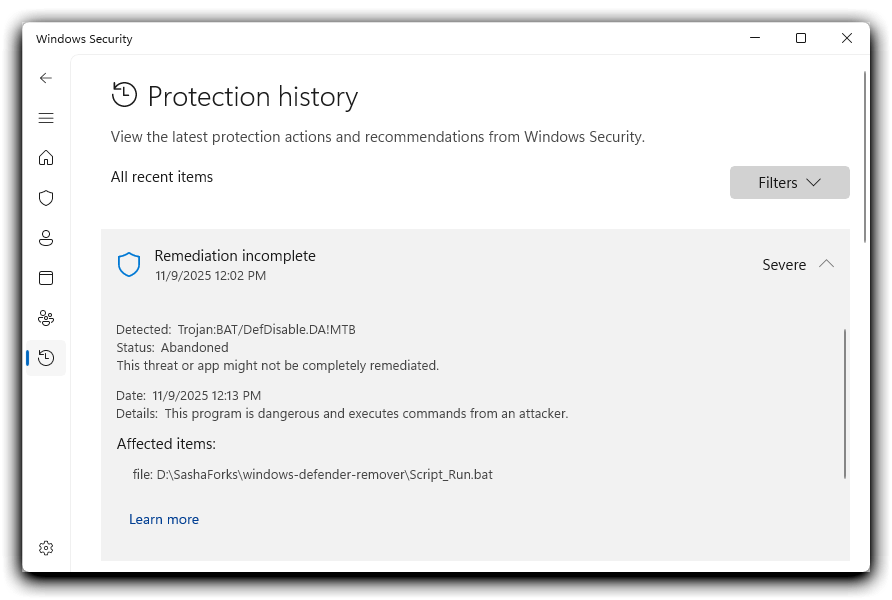Collapse the Severe threat entry chevron
Image resolution: width=892 pixels, height=600 pixels.
coord(826,264)
